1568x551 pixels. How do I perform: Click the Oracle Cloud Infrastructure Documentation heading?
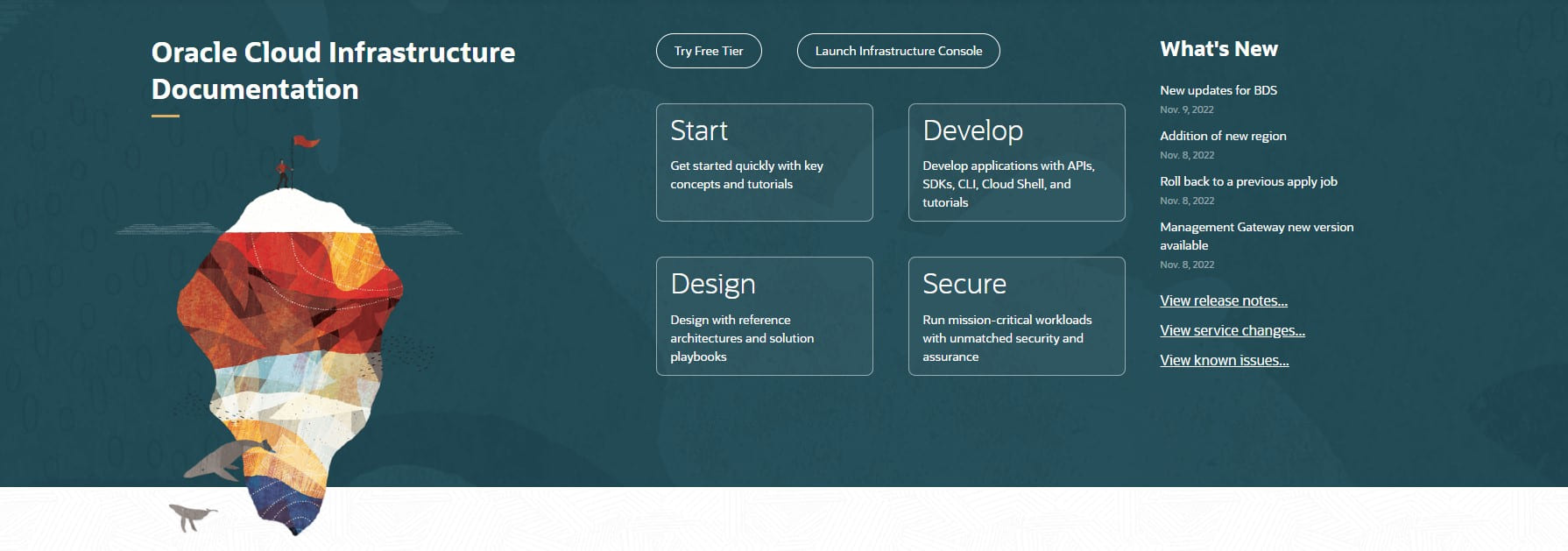tap(333, 70)
